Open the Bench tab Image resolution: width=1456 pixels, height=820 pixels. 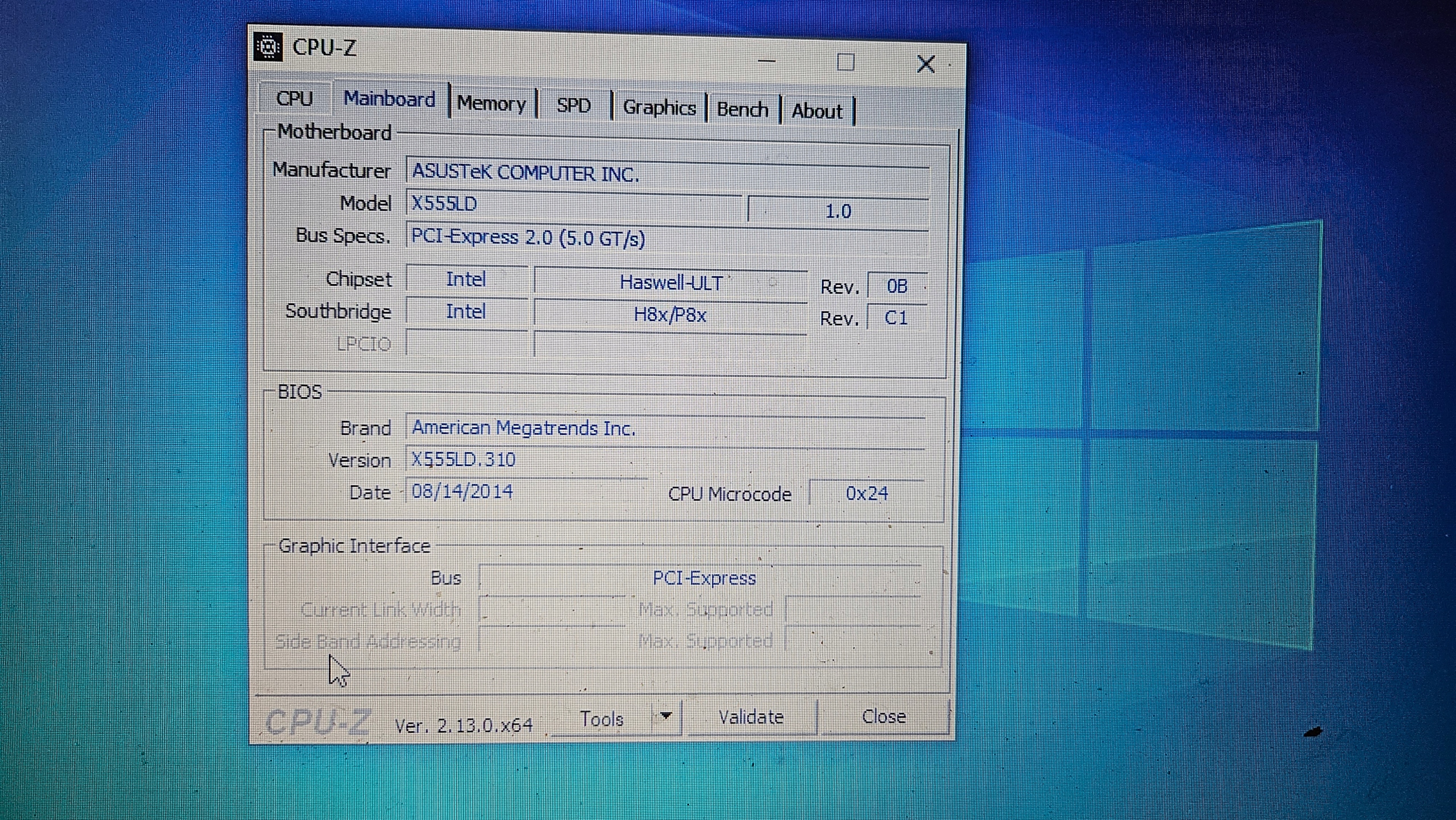742,109
